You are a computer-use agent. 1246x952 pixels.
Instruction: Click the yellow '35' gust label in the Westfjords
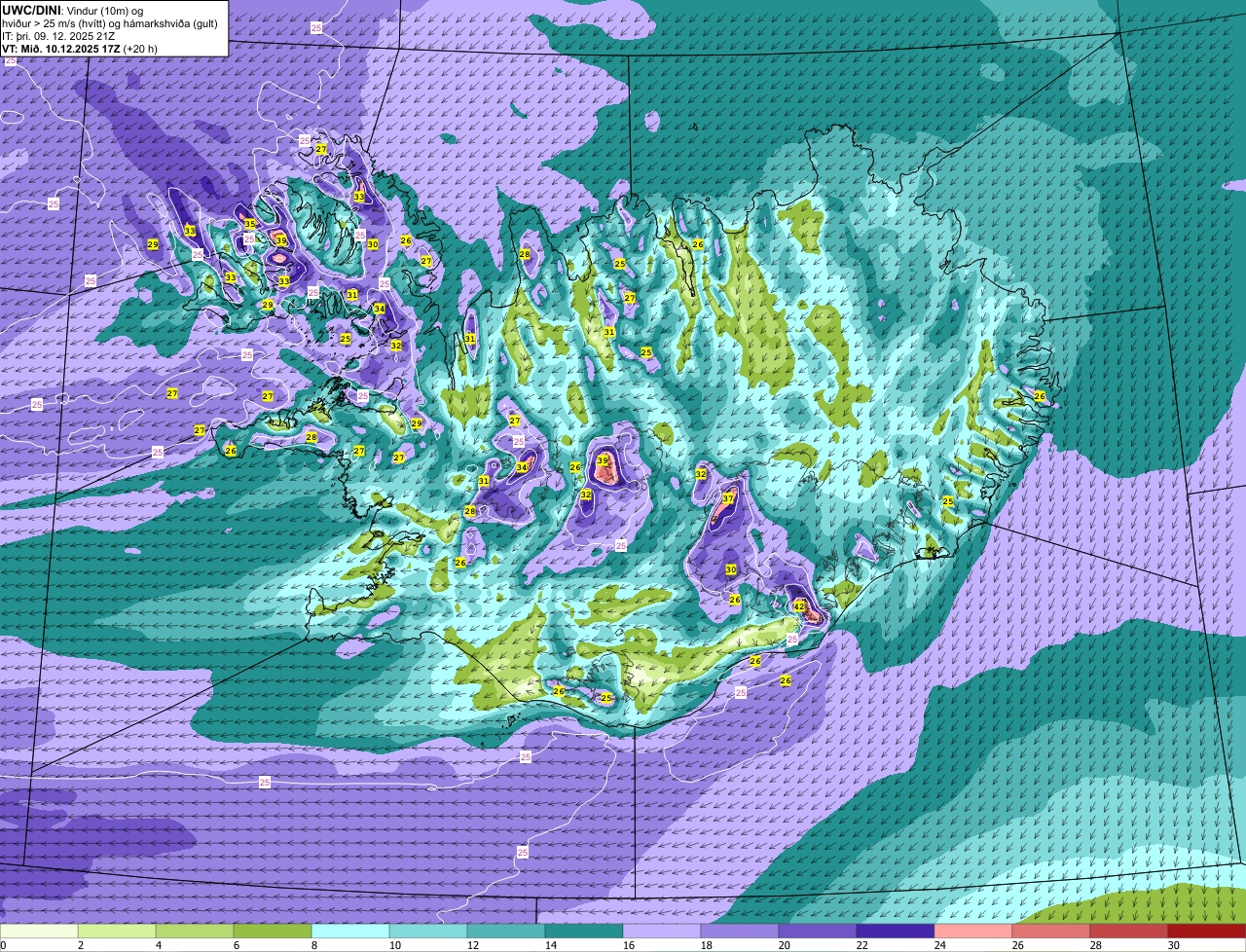[250, 224]
